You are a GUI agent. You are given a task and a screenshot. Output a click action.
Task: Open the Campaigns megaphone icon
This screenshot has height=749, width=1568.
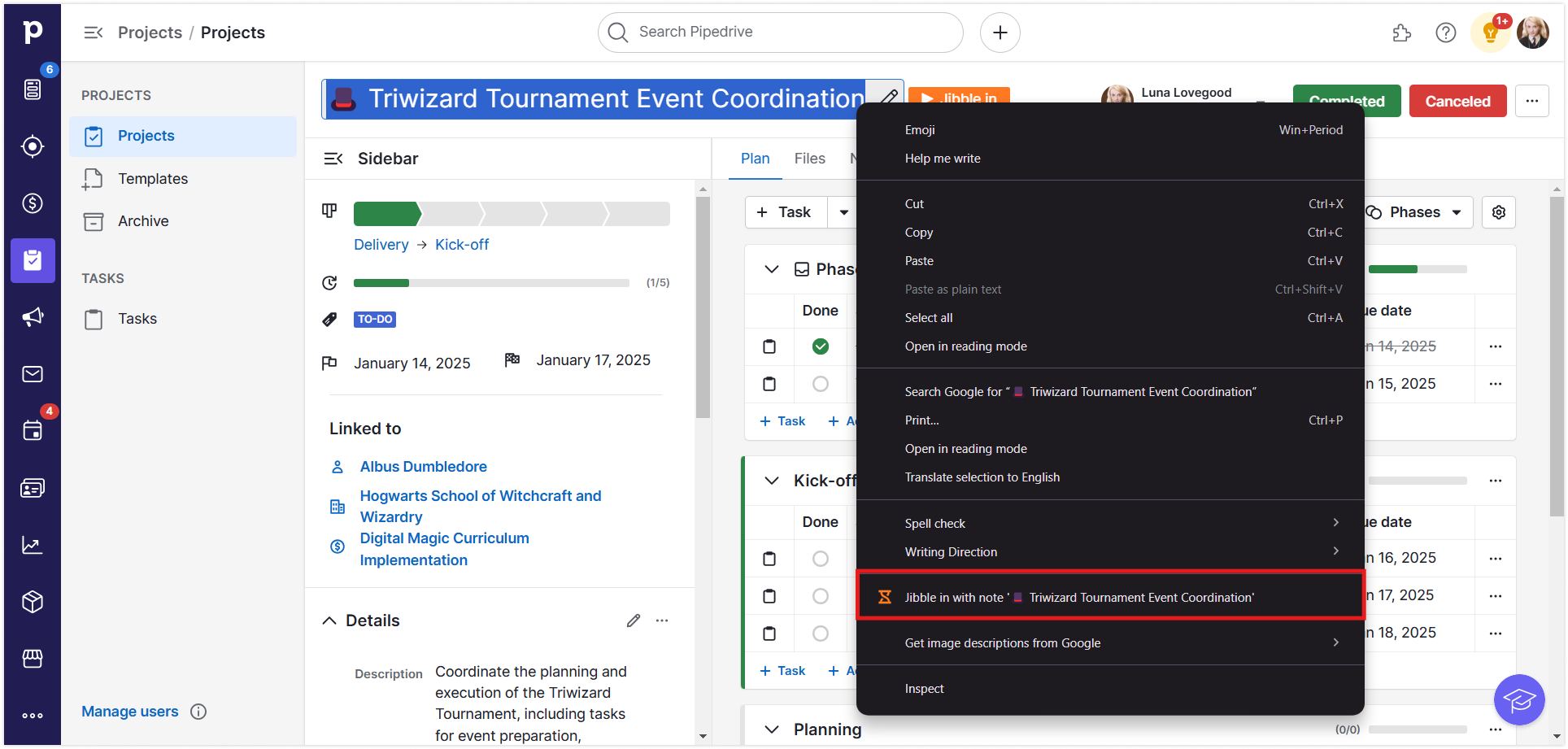33,317
